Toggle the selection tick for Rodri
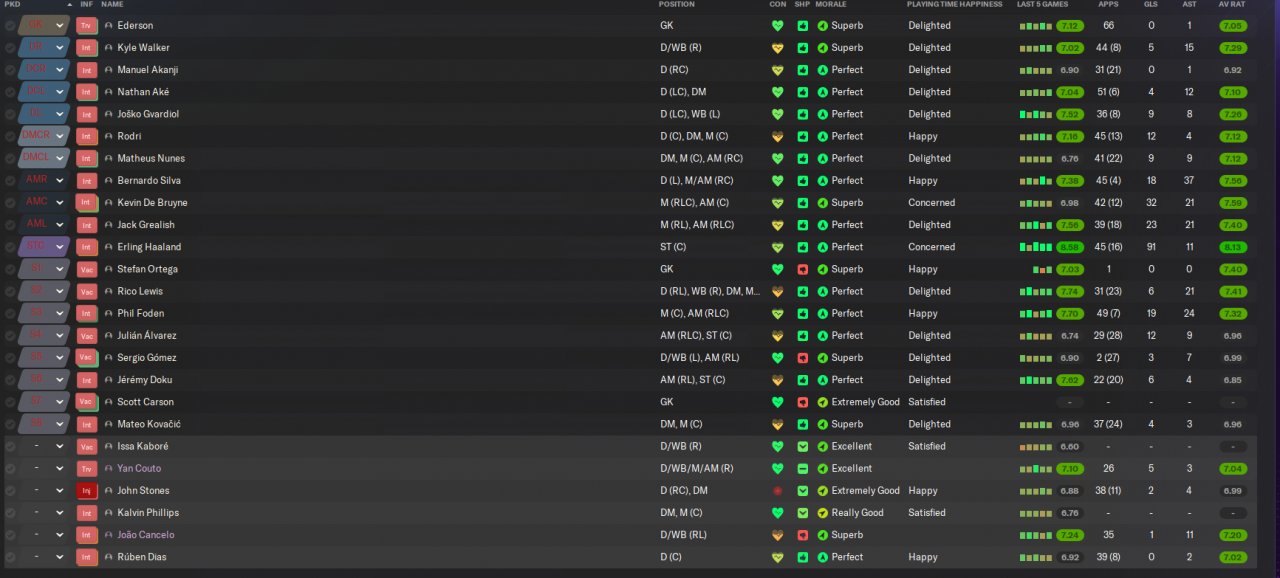 pos(10,137)
